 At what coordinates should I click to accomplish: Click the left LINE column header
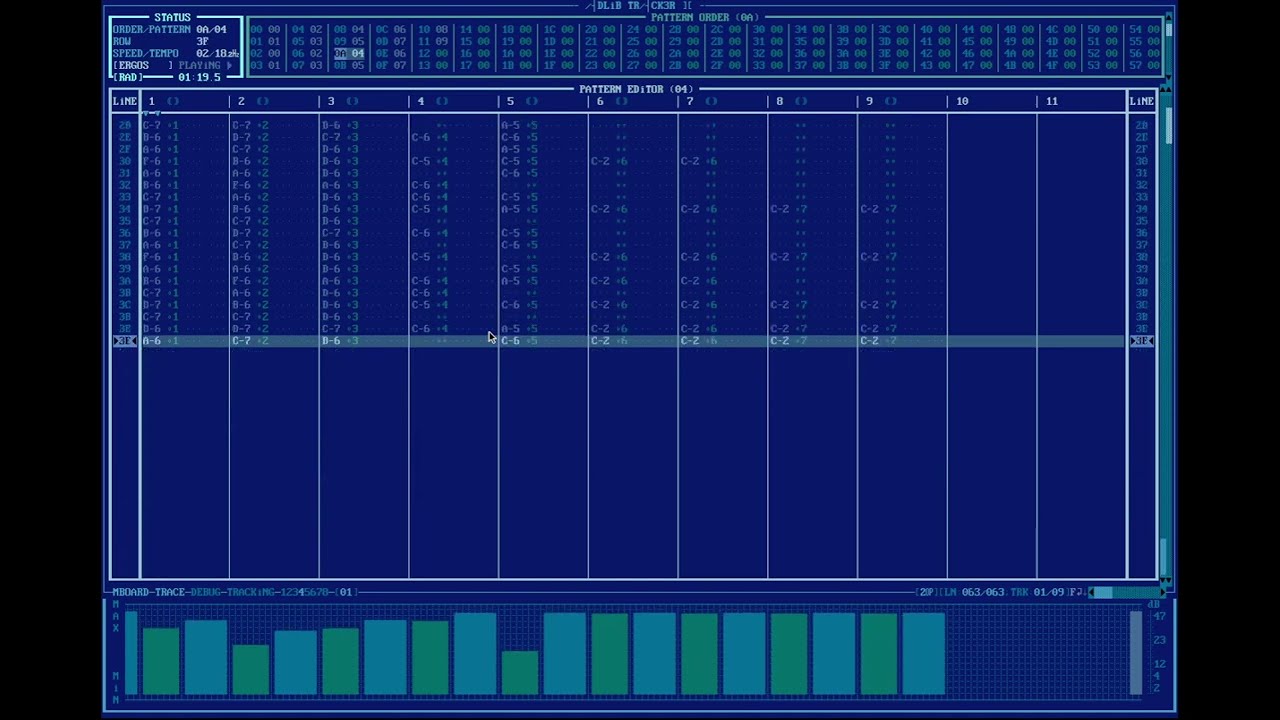point(125,101)
